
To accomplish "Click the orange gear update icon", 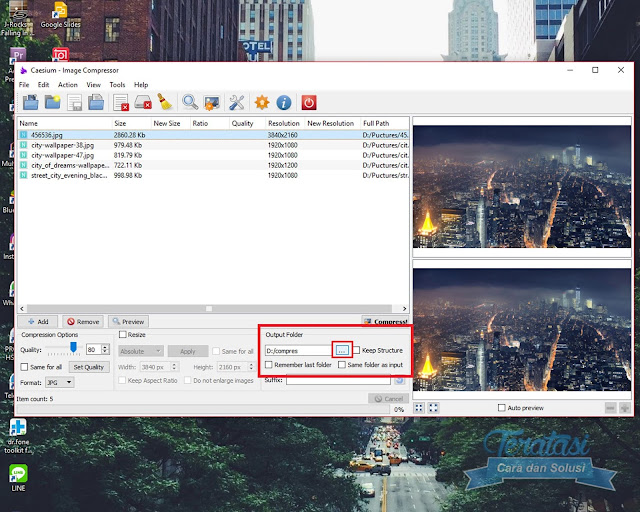I will click(x=262, y=102).
